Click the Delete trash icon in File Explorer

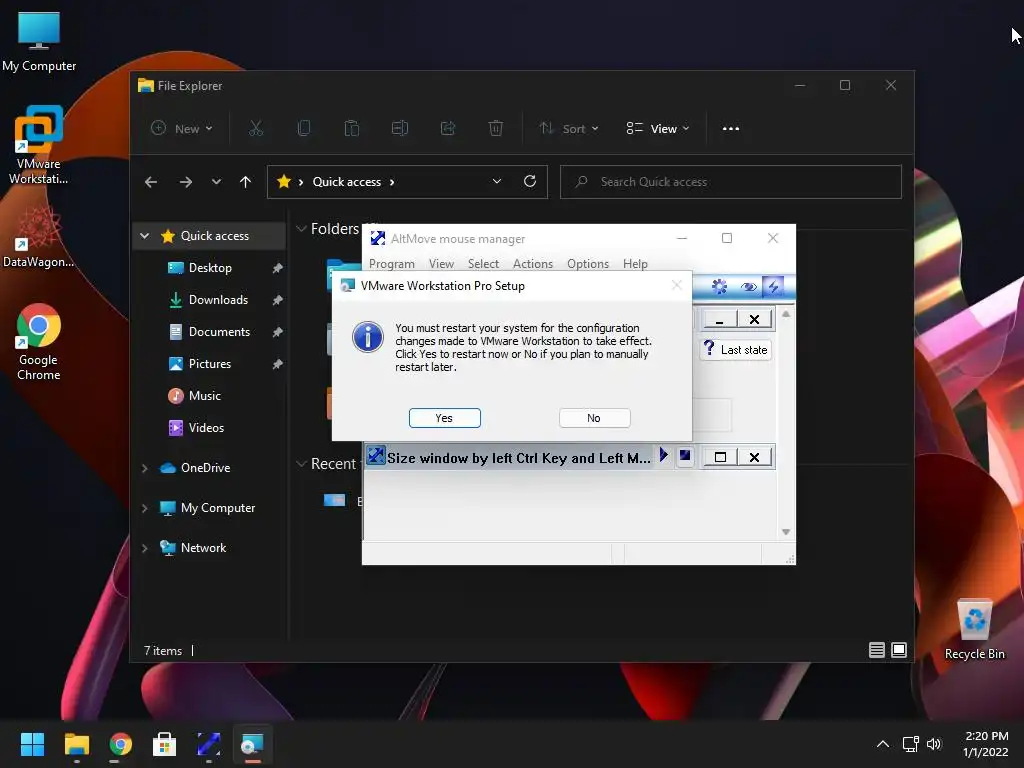(x=496, y=129)
